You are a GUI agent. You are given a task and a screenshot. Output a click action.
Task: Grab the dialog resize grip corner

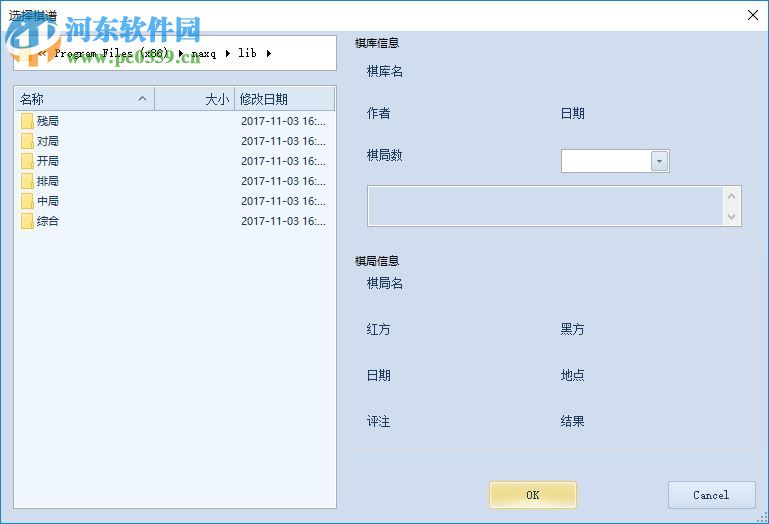[x=762, y=517]
